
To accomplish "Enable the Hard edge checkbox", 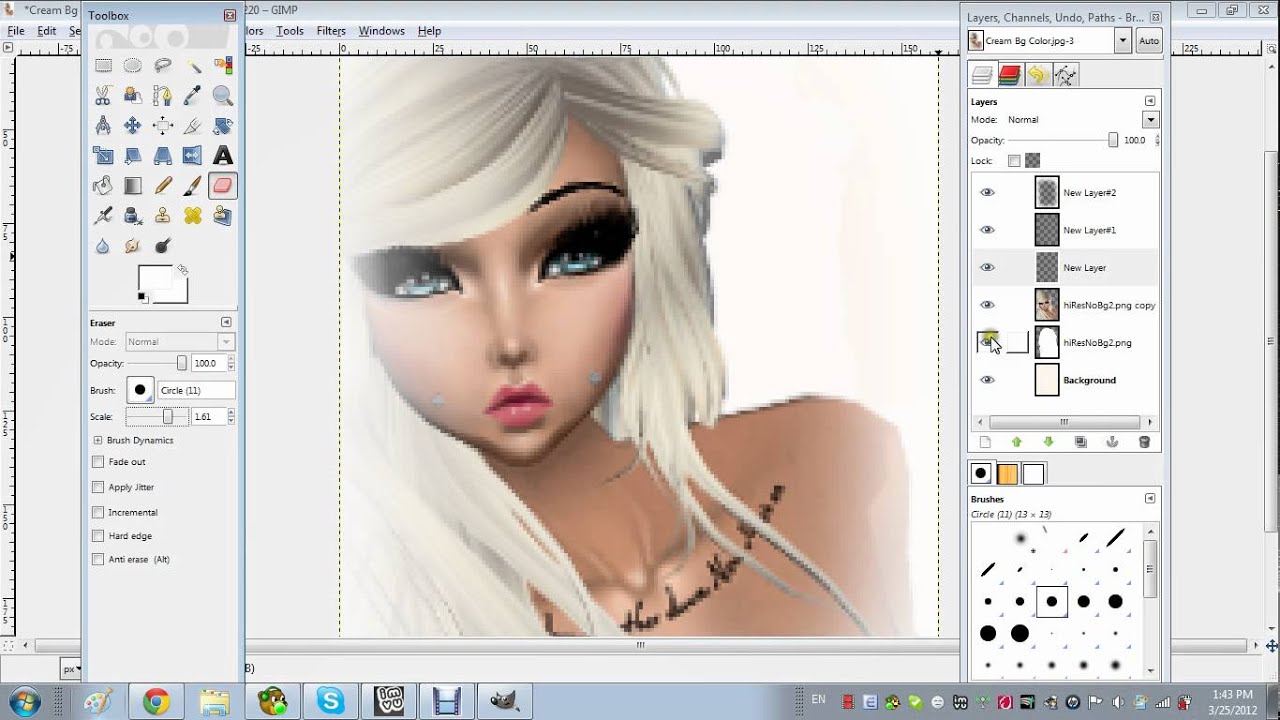I will pos(98,536).
